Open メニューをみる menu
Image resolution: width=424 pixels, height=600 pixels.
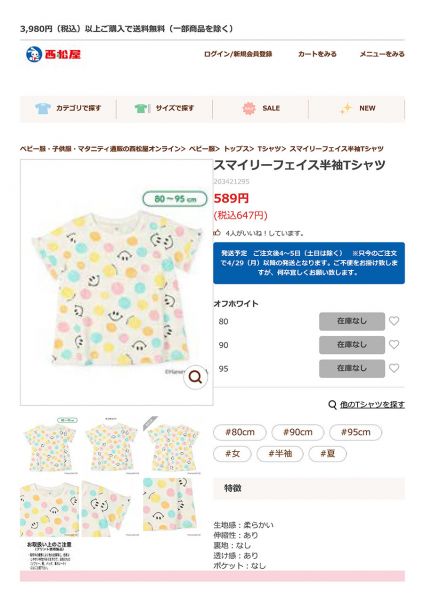tap(382, 54)
